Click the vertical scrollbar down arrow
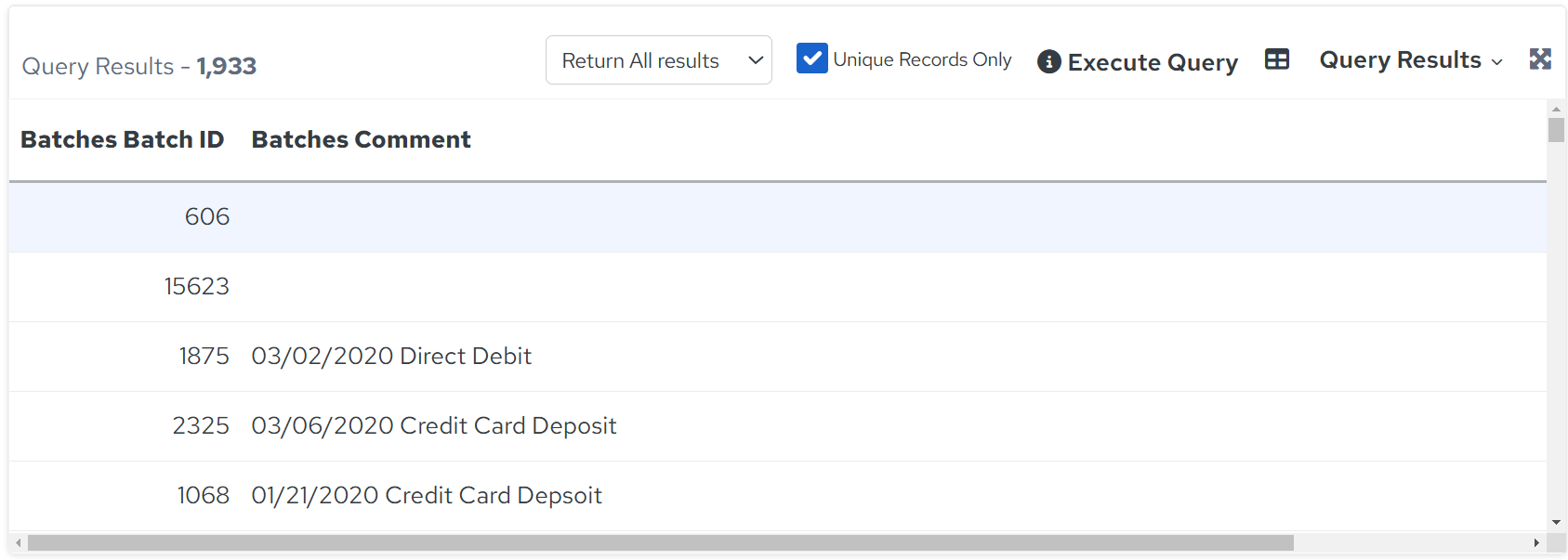This screenshot has height=560, width=1568. pyautogui.click(x=1556, y=523)
